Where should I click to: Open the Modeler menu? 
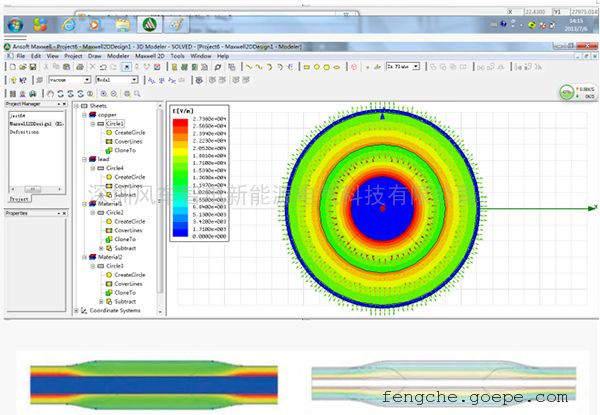point(118,56)
